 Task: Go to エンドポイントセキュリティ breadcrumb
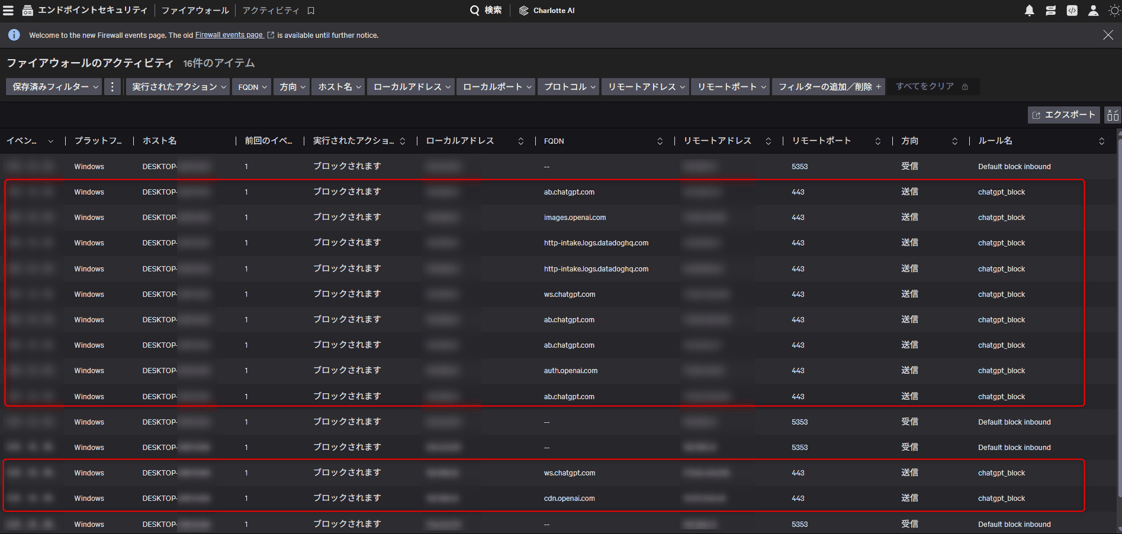[92, 11]
